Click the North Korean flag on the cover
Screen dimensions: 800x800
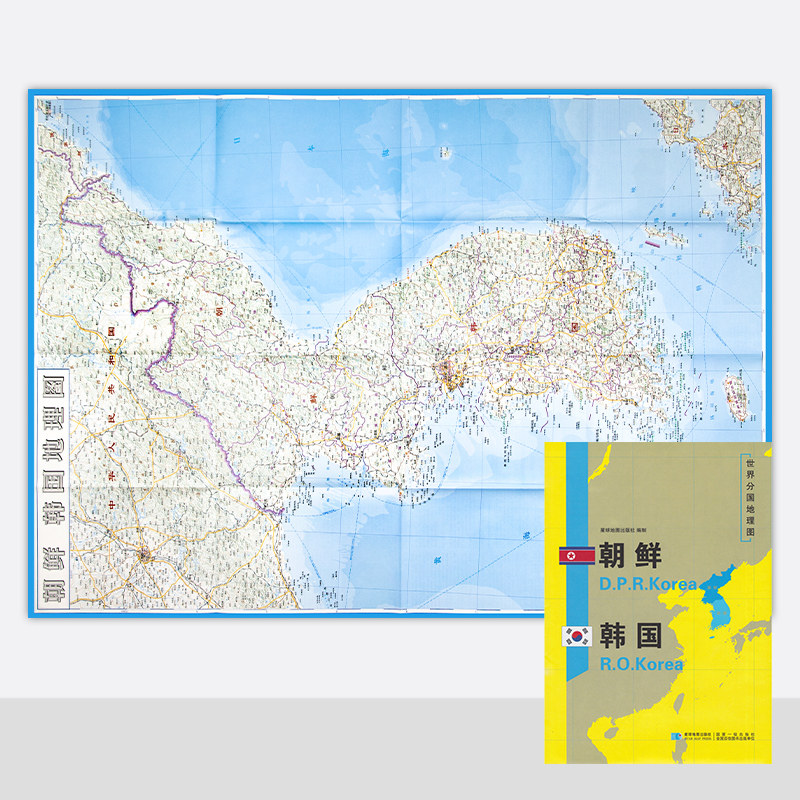pyautogui.click(x=577, y=556)
